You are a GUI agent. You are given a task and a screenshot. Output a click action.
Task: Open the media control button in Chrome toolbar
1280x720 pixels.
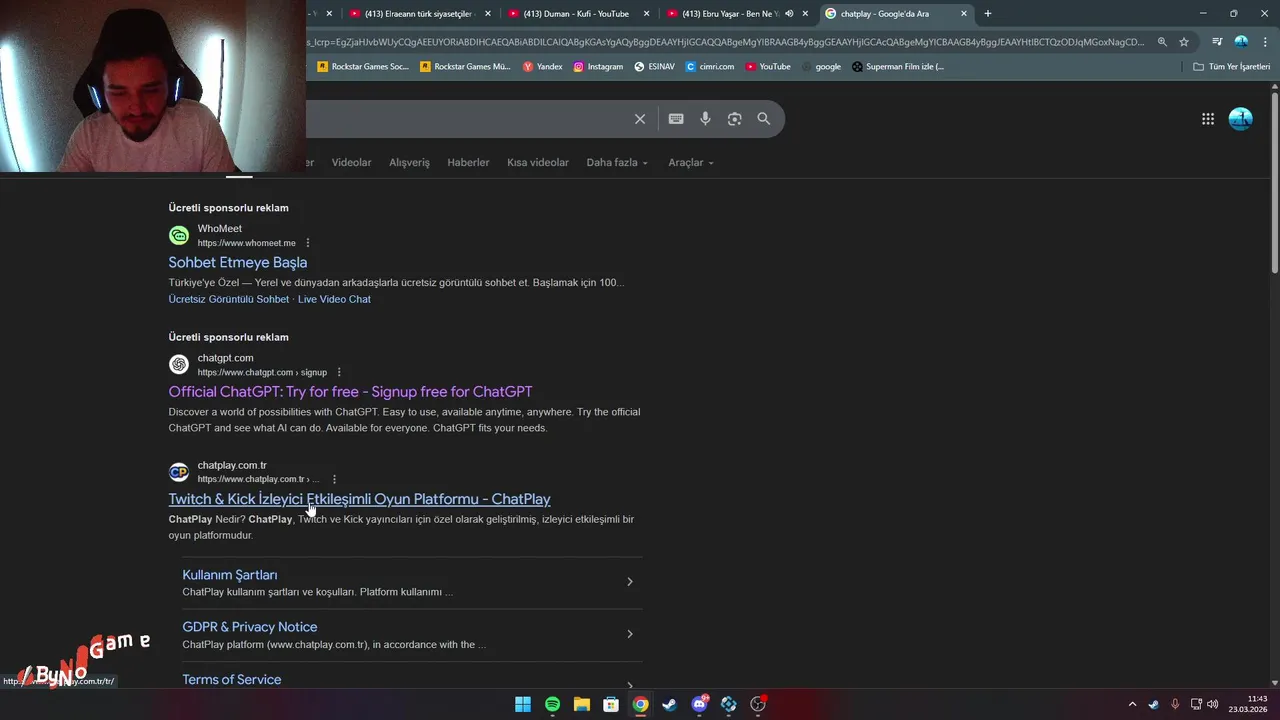1217,42
